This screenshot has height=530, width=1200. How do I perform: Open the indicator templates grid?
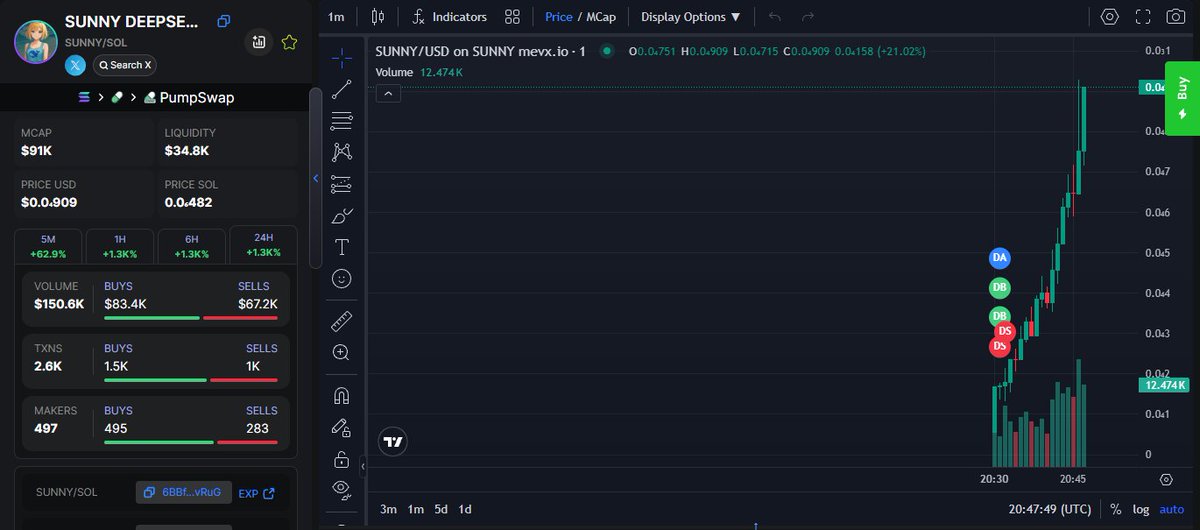point(513,17)
